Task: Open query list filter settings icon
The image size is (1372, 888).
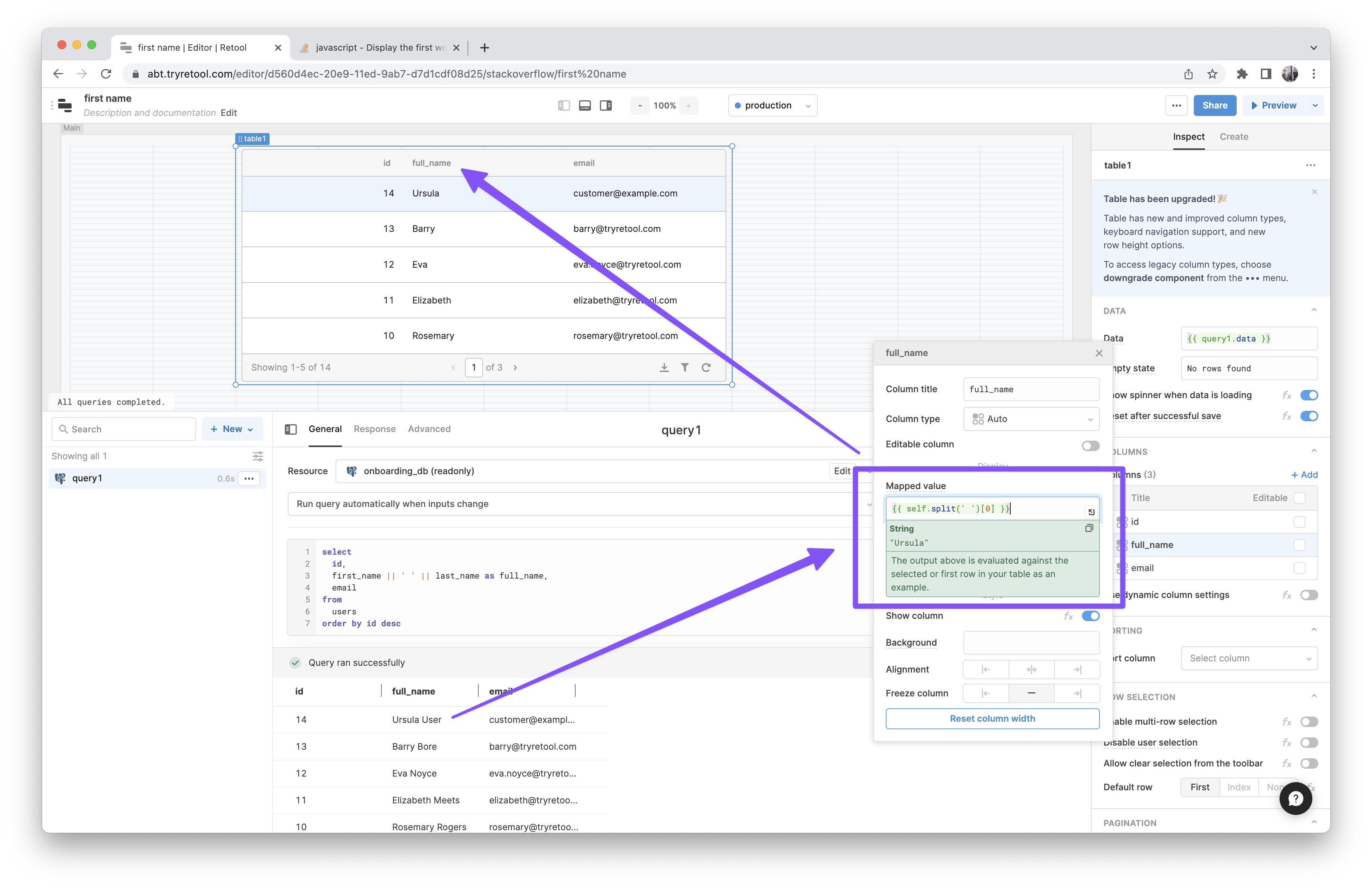Action: click(x=258, y=456)
